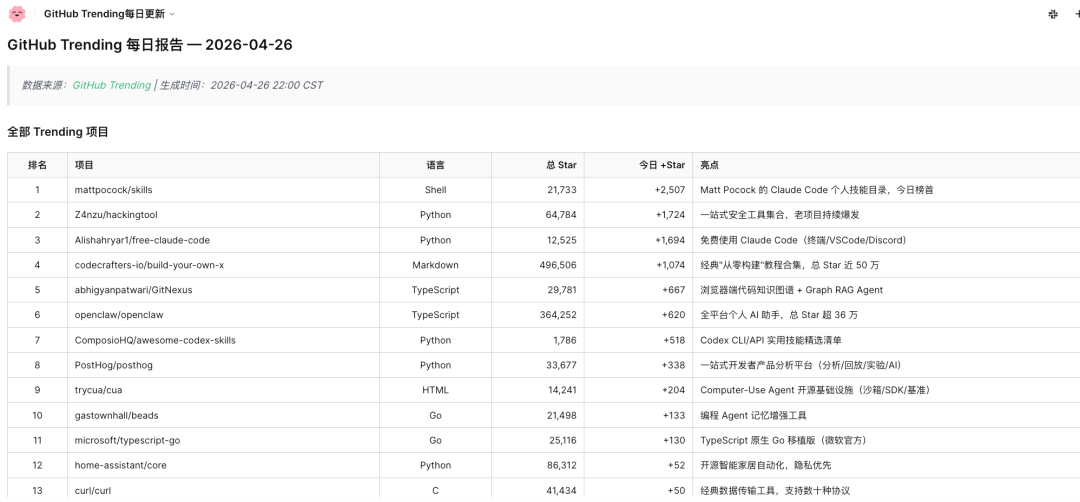Click the total star value 29,781
1080x502 pixels.
(x=561, y=290)
